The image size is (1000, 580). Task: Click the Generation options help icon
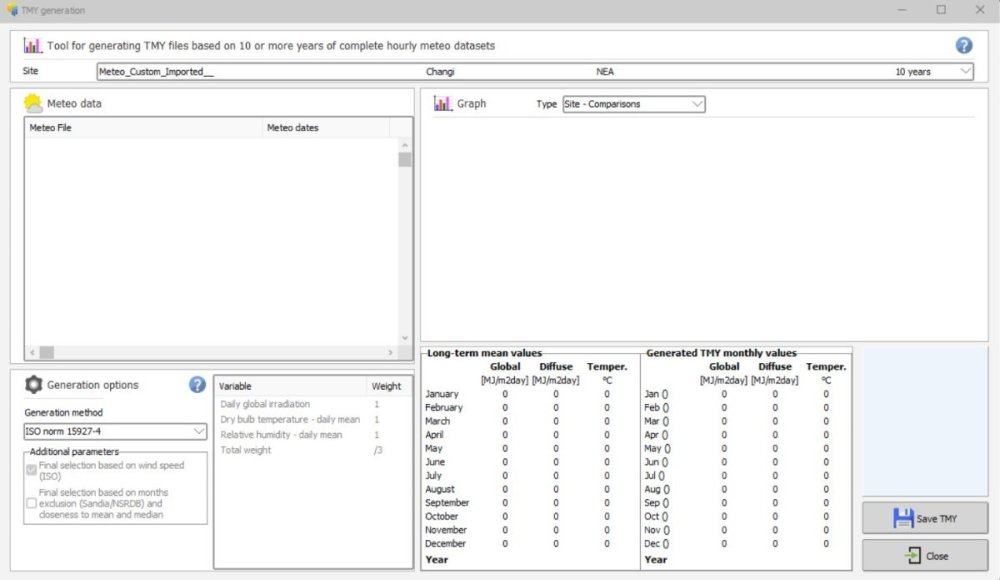[197, 384]
